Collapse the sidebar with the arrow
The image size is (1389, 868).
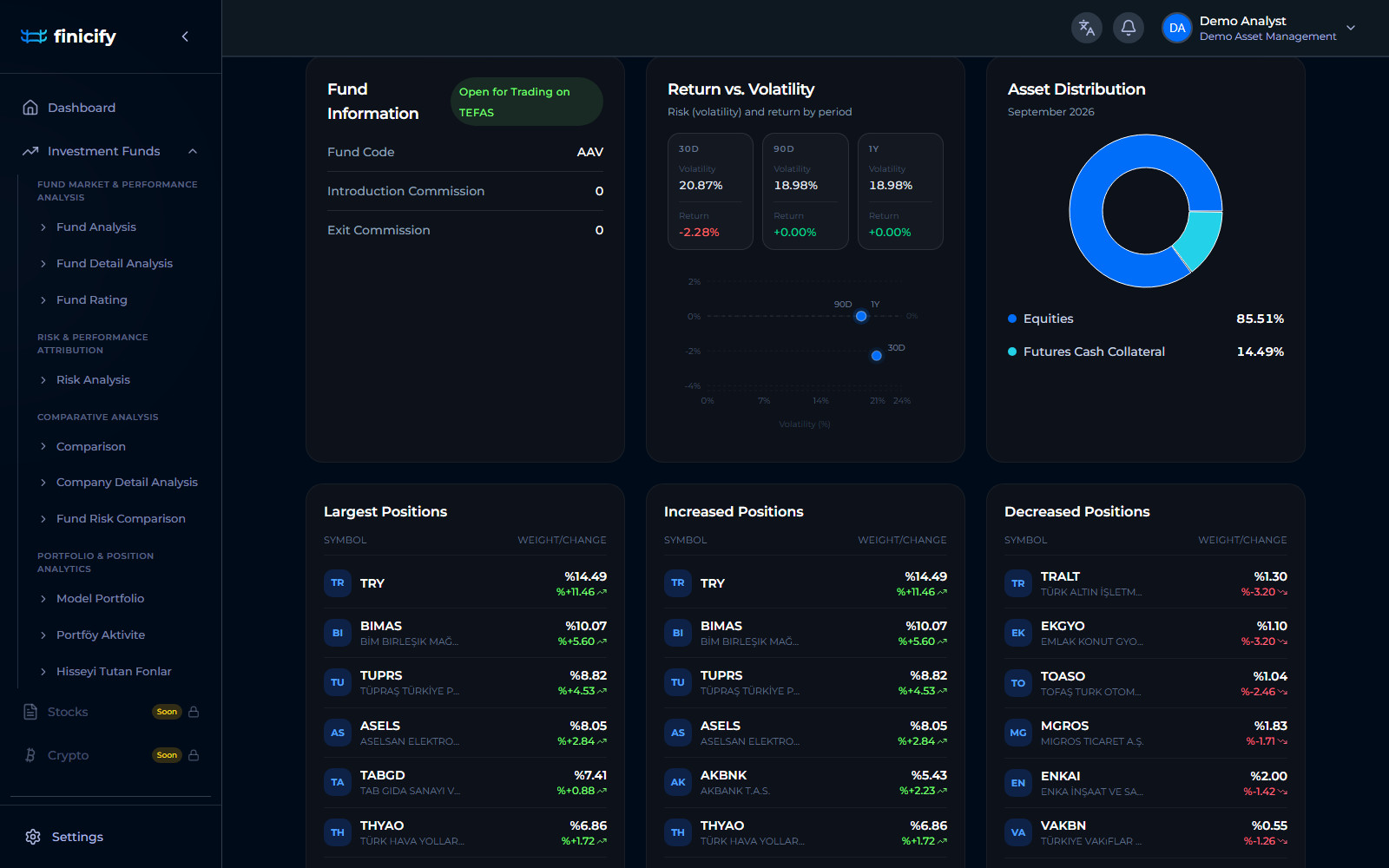tap(185, 36)
